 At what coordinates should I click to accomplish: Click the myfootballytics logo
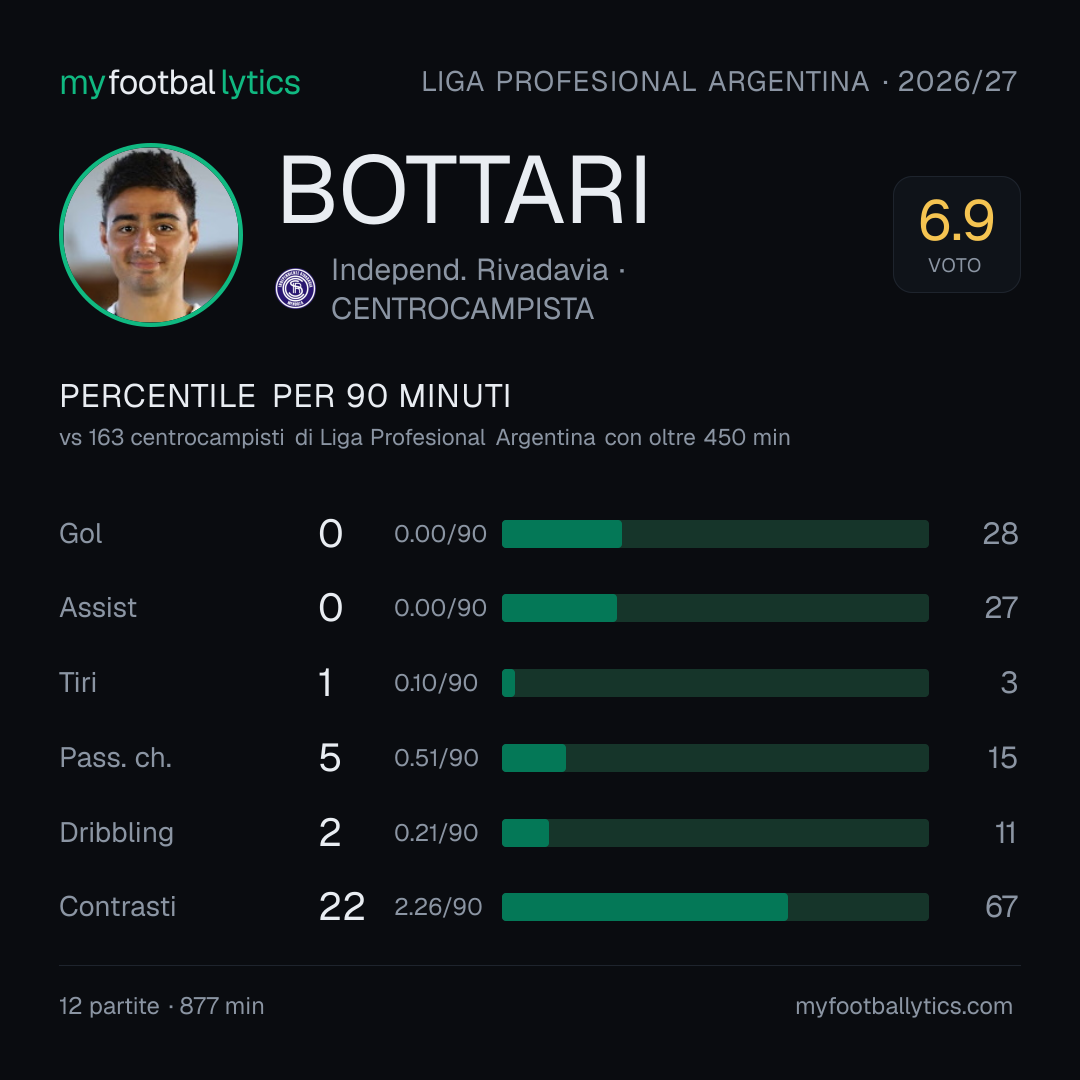pyautogui.click(x=180, y=83)
